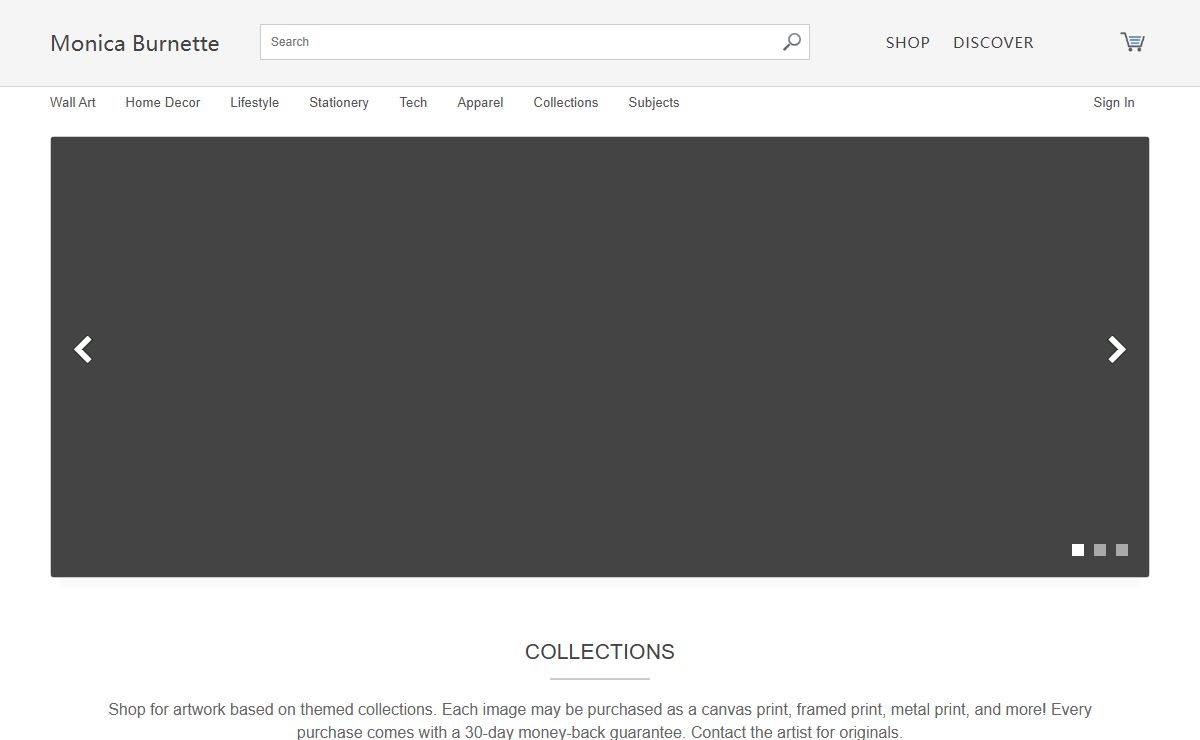This screenshot has width=1200, height=740.
Task: Open the Tech menu
Action: tap(413, 102)
